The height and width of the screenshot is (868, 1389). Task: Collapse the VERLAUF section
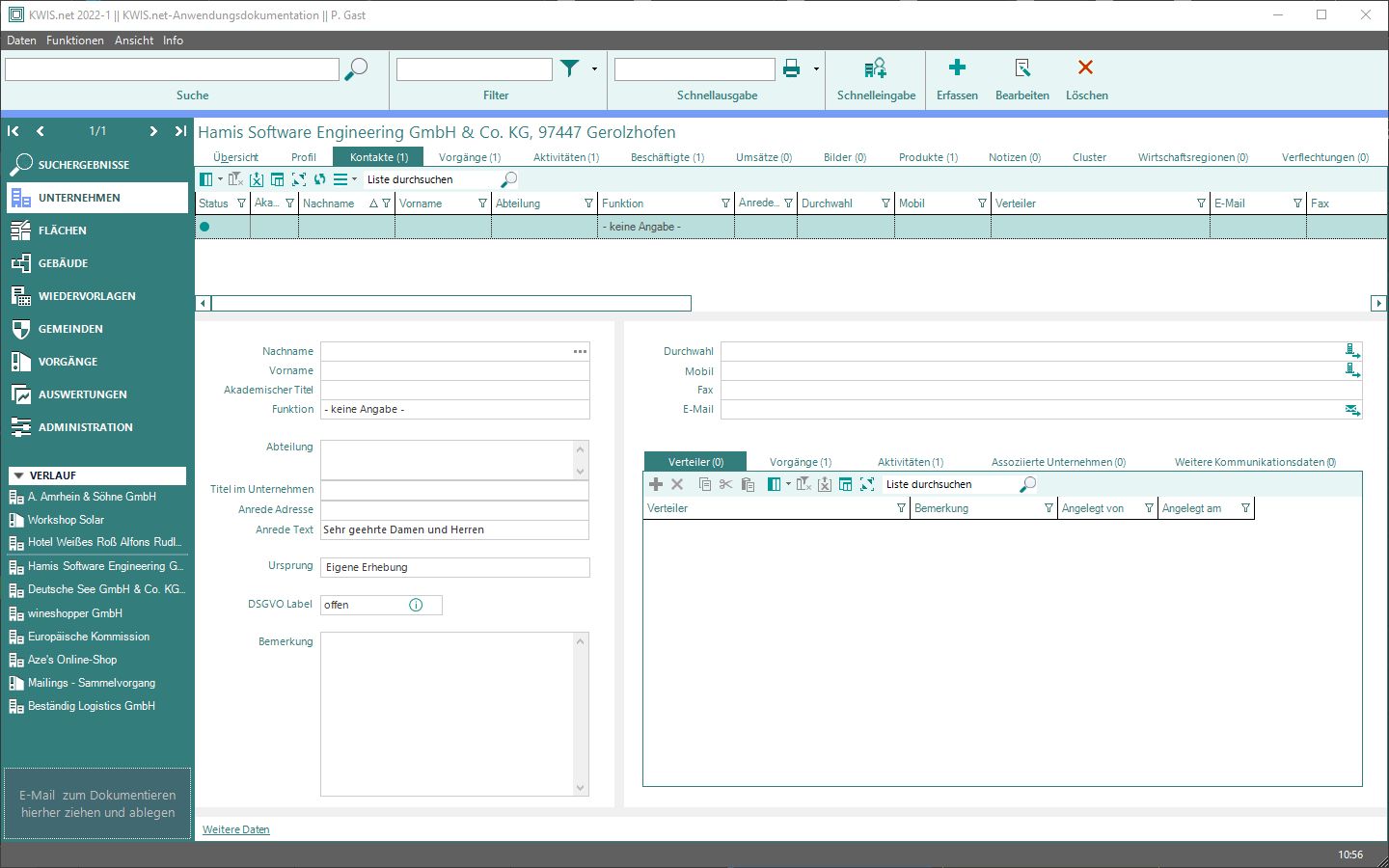coord(18,475)
